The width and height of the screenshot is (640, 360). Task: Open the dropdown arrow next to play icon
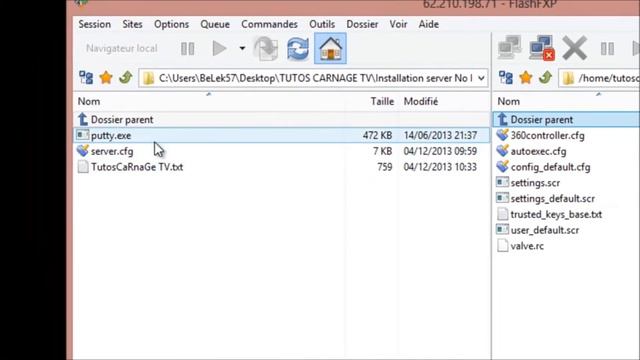pyautogui.click(x=242, y=49)
